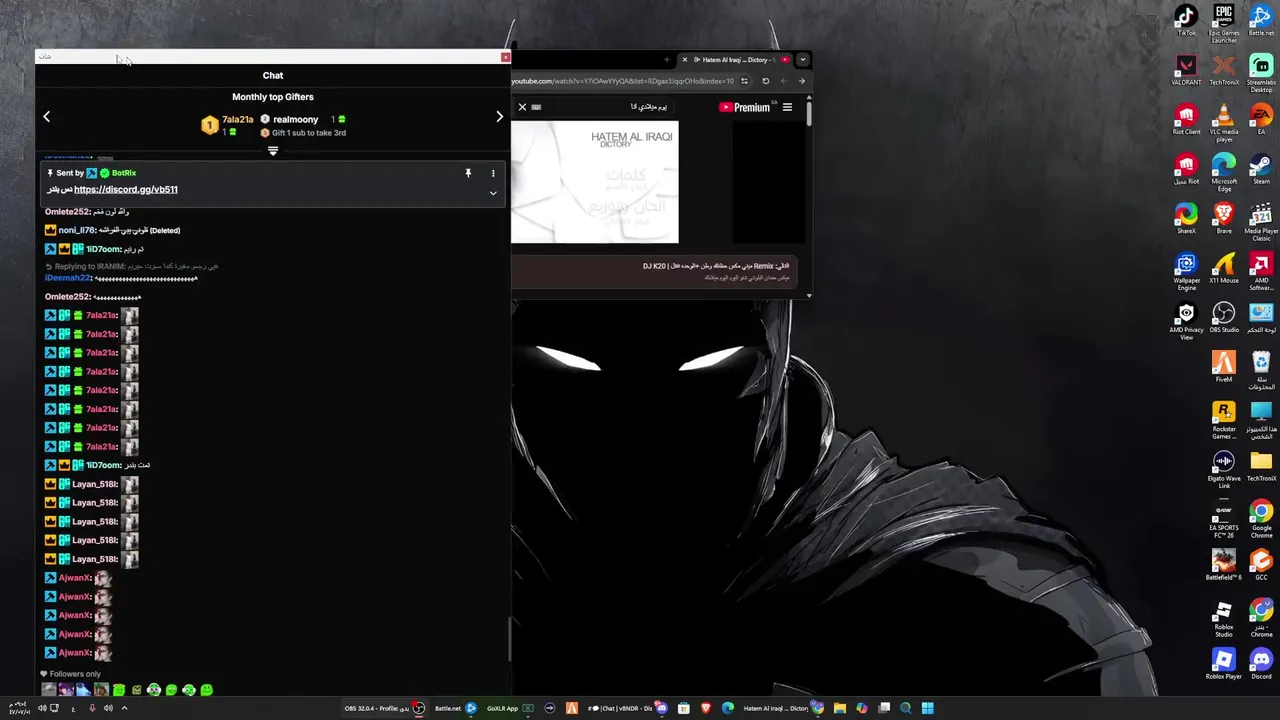Screen dimensions: 1280x720
Task: Open the TikTok desktop shortcut
Action: [x=1186, y=19]
